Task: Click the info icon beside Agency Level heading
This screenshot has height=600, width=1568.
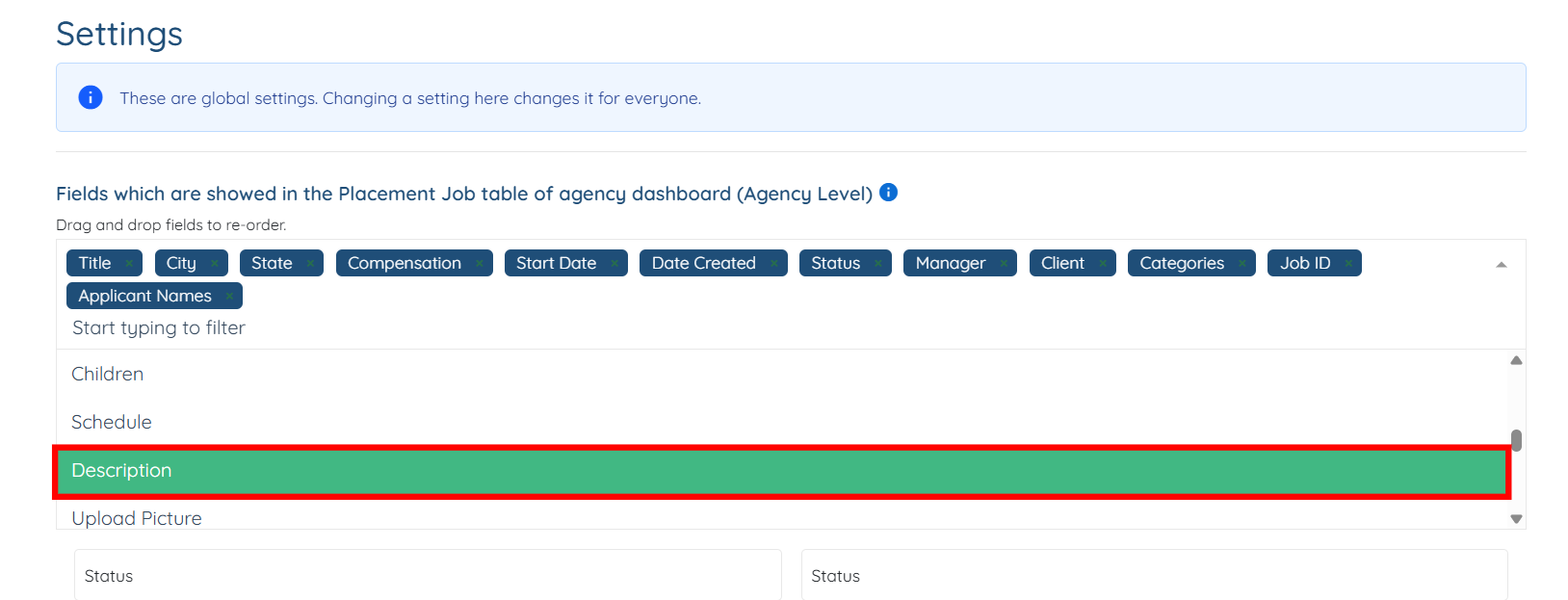Action: (889, 193)
